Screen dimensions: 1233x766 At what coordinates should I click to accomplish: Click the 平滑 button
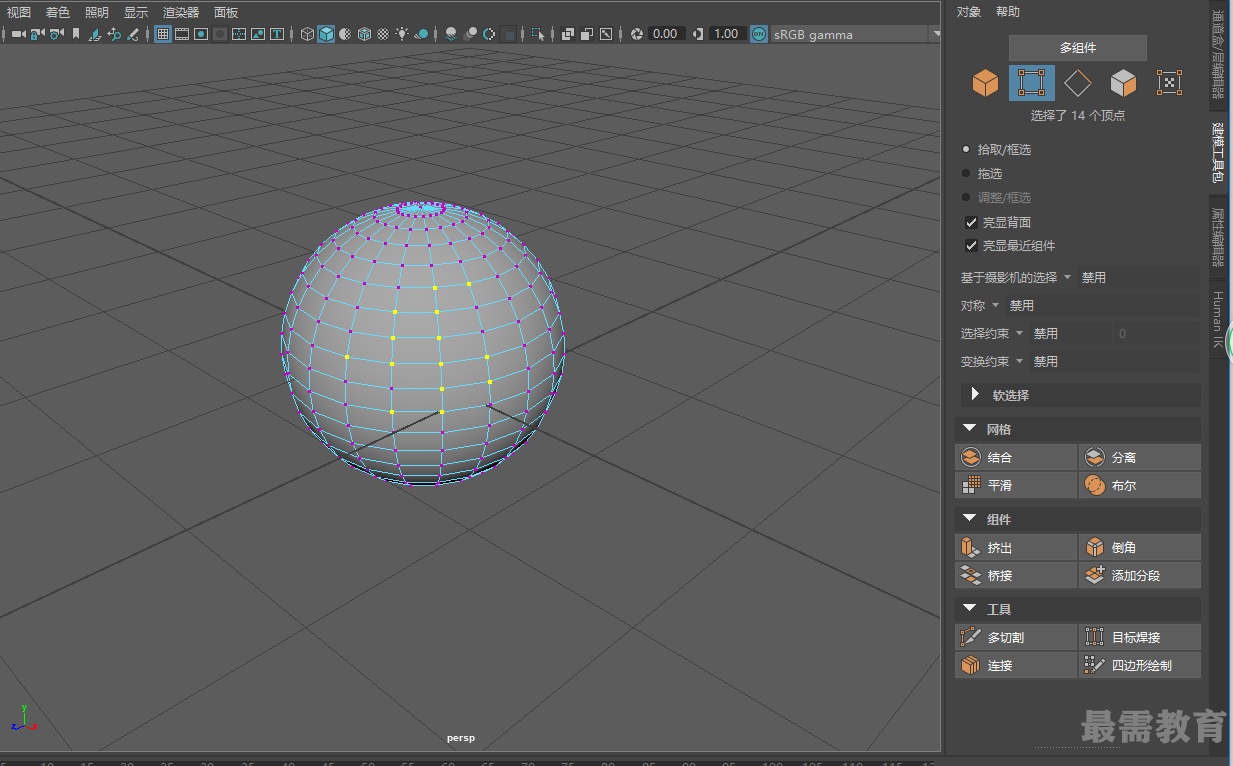tap(1016, 486)
